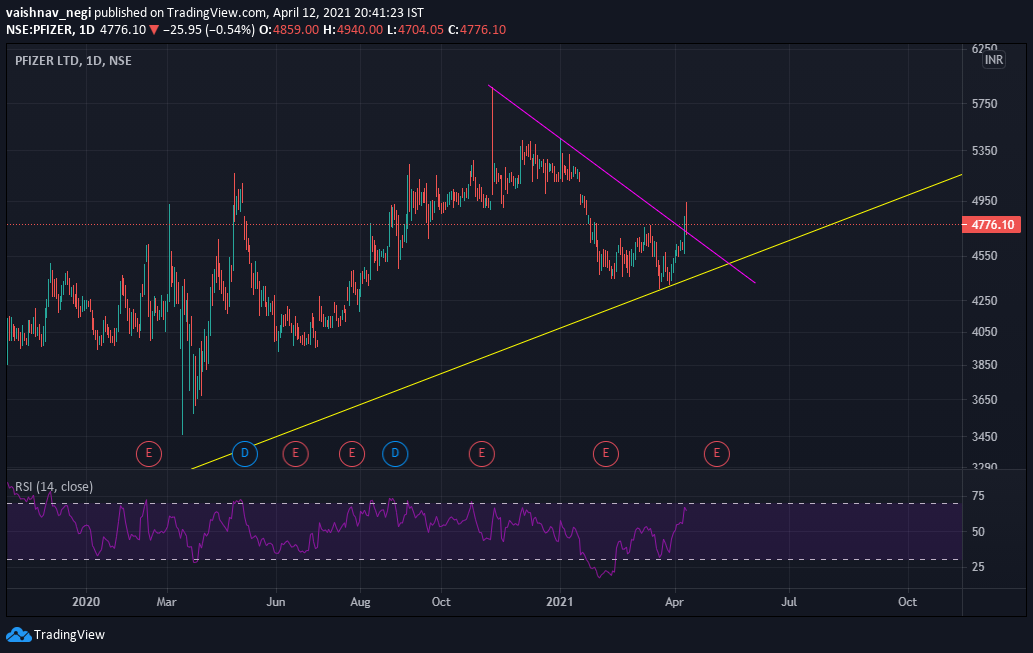This screenshot has height=653, width=1033.
Task: Click the Jul label on time axis
Action: [x=789, y=602]
